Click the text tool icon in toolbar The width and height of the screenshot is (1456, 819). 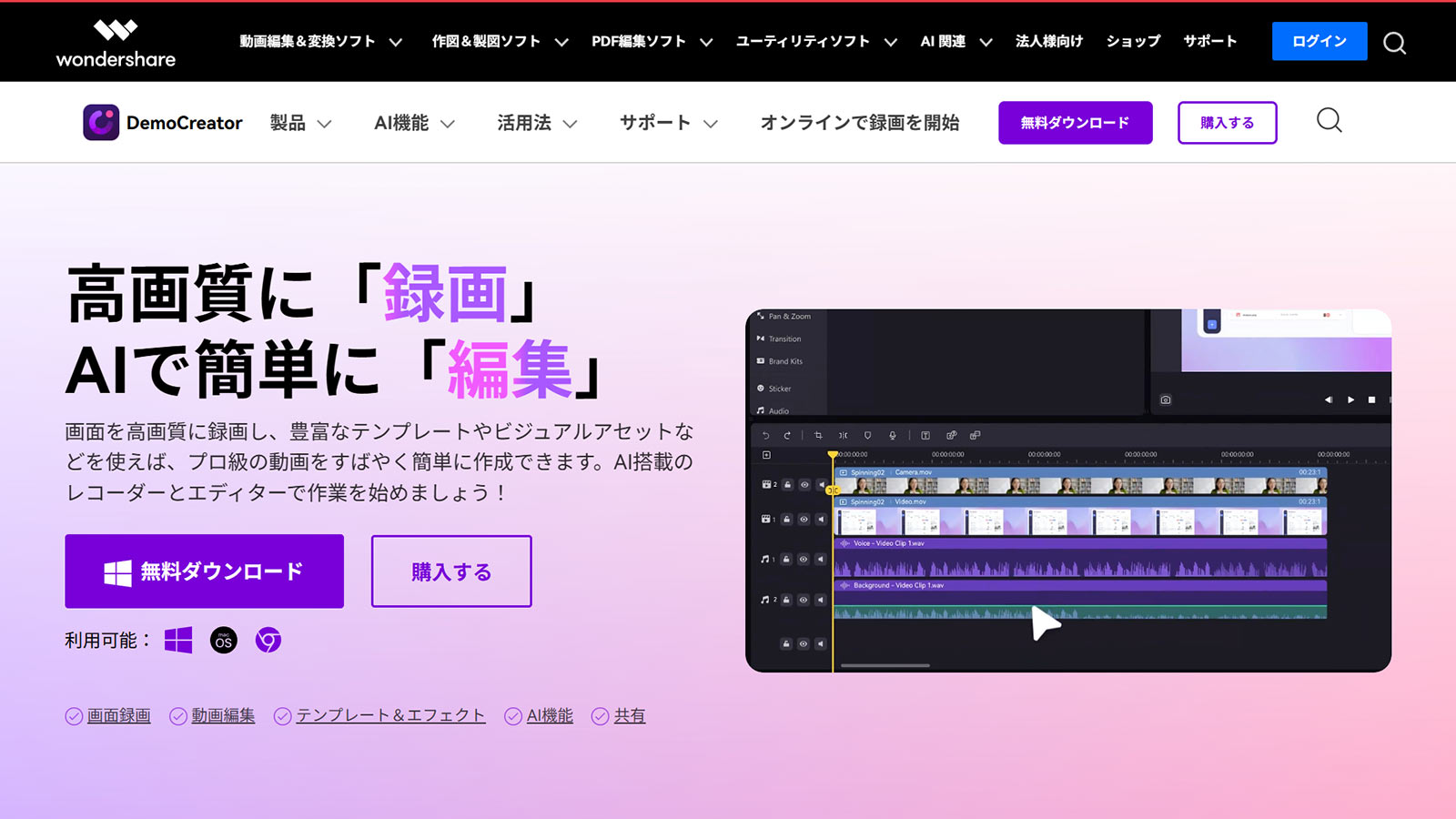tap(925, 435)
